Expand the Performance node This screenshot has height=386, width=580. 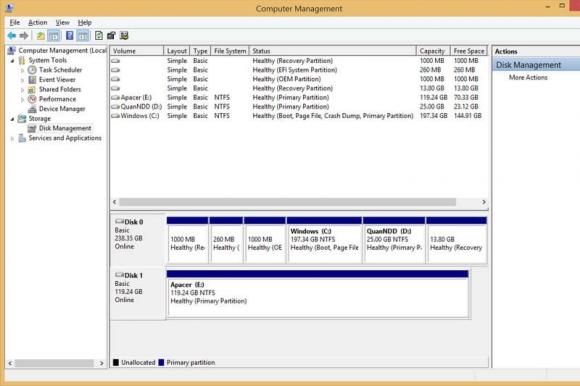coord(23,99)
